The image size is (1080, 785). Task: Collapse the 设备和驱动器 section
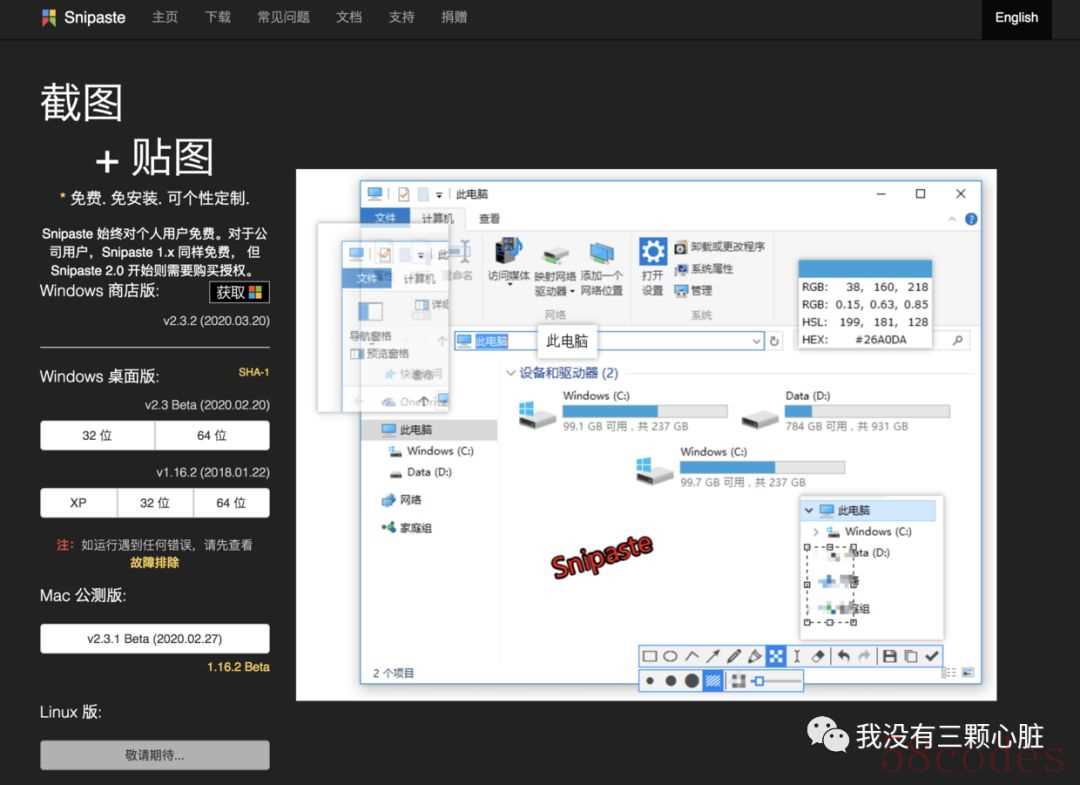pyautogui.click(x=510, y=373)
